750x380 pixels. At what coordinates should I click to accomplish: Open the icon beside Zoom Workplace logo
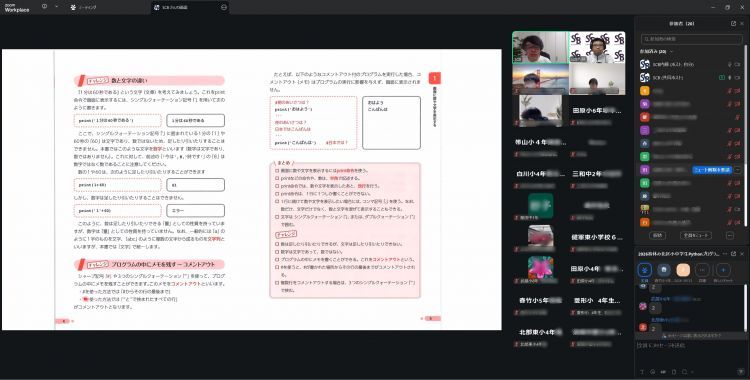tap(44, 7)
